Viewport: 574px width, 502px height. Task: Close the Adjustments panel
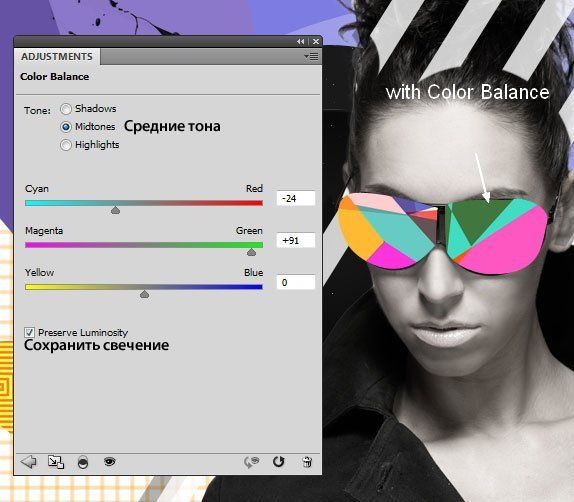coord(316,42)
